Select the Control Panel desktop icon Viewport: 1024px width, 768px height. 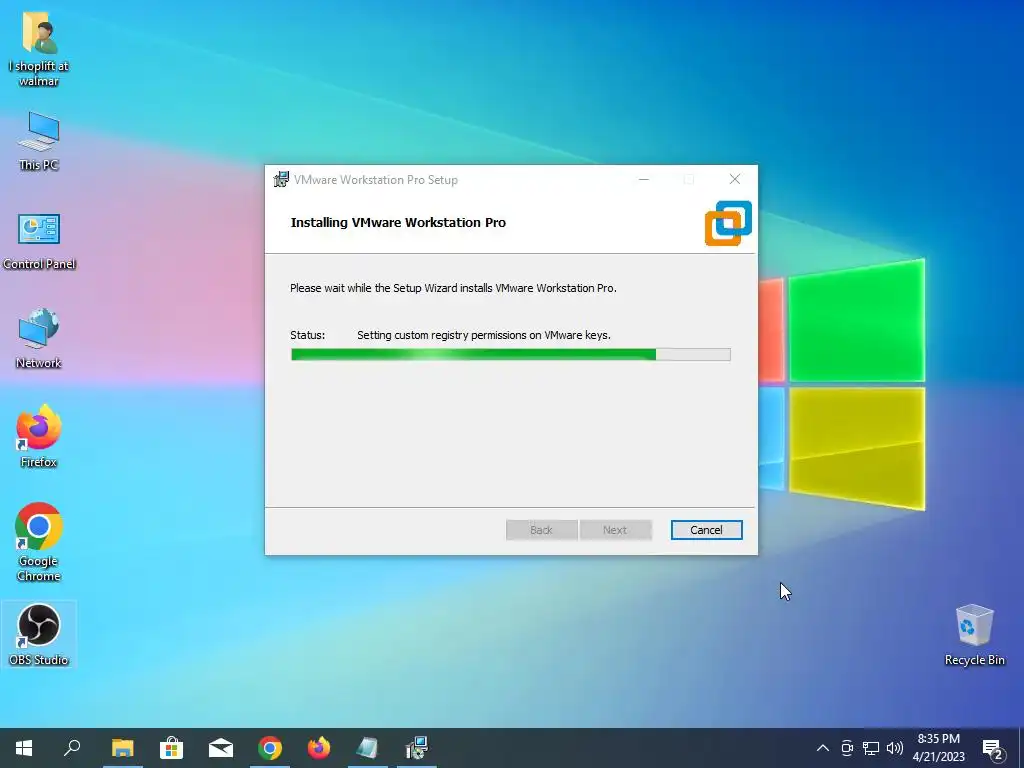[x=39, y=241]
